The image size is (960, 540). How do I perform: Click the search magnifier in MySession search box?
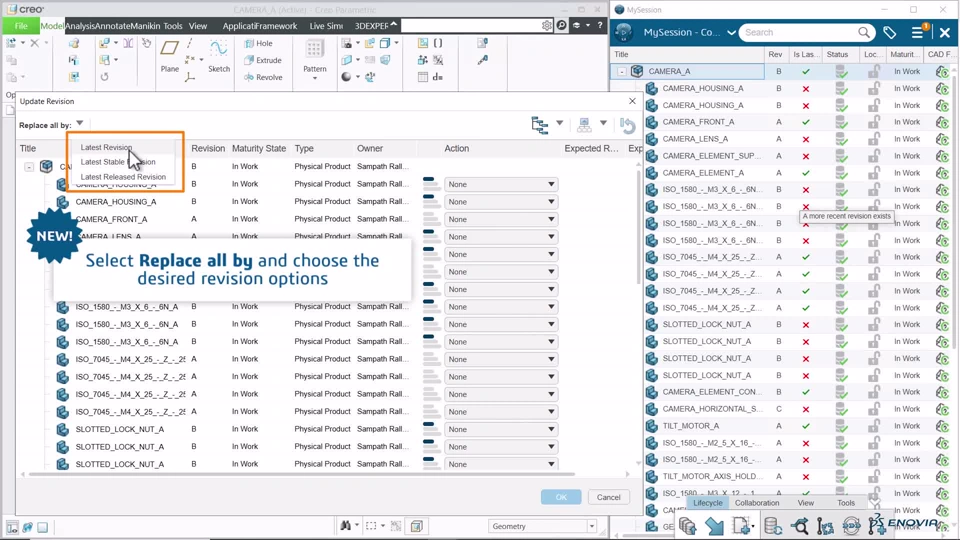(x=864, y=32)
